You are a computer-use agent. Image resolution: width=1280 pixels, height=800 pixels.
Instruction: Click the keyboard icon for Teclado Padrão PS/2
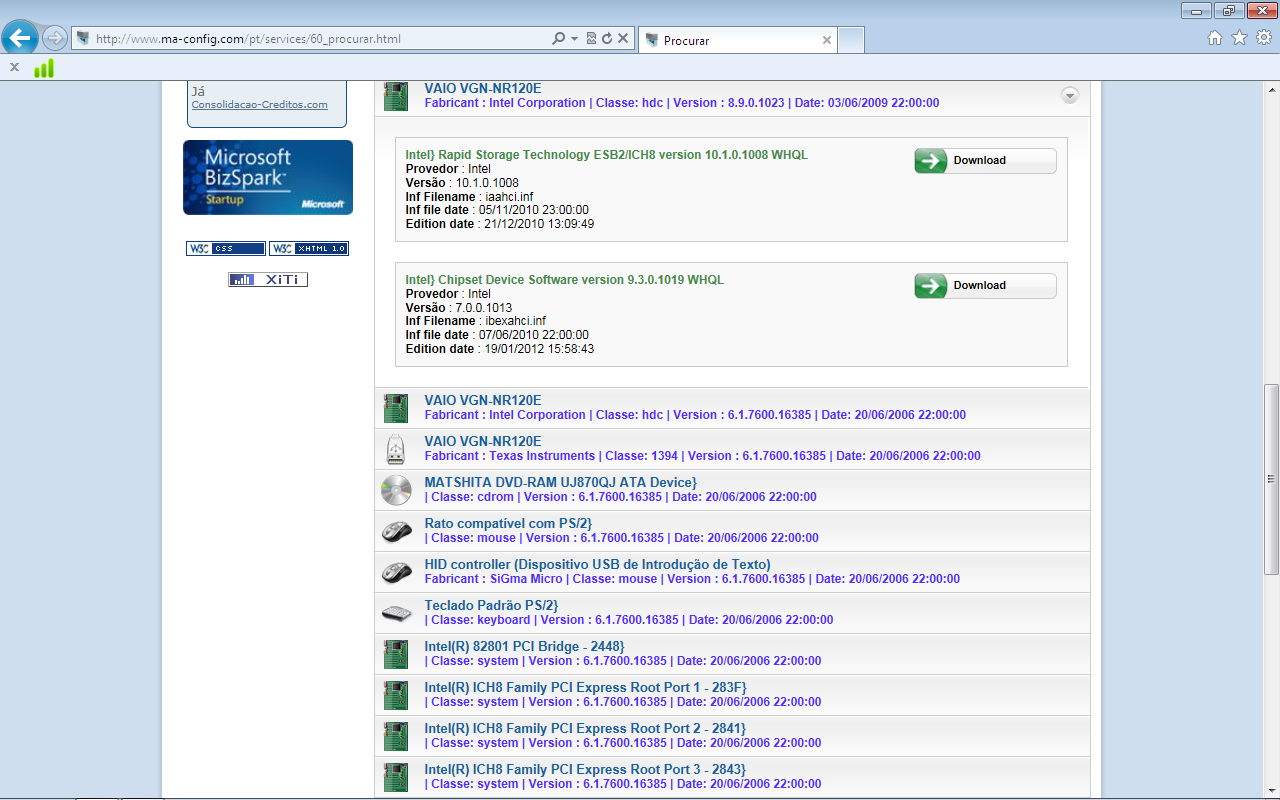[x=396, y=613]
